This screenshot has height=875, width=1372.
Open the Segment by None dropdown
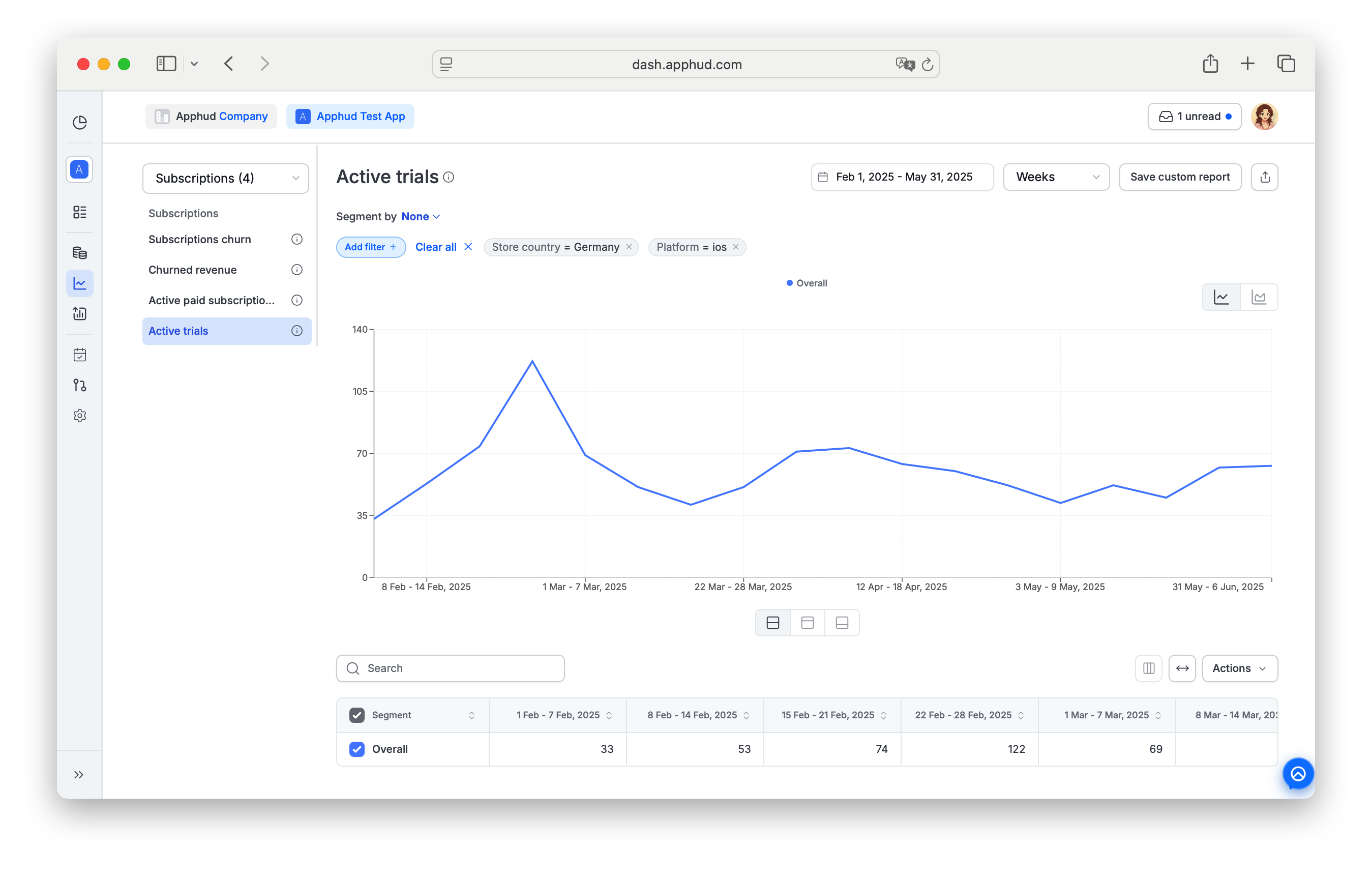point(421,217)
